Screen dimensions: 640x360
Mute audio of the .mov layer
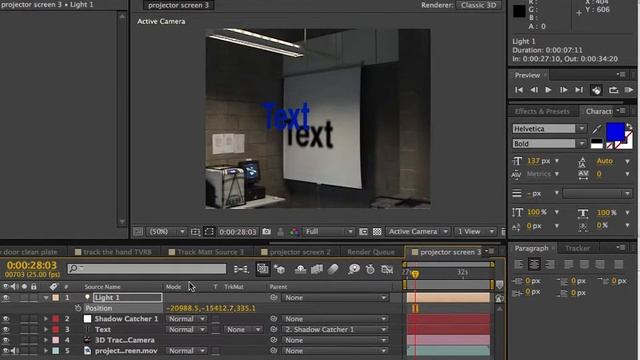click(15, 351)
